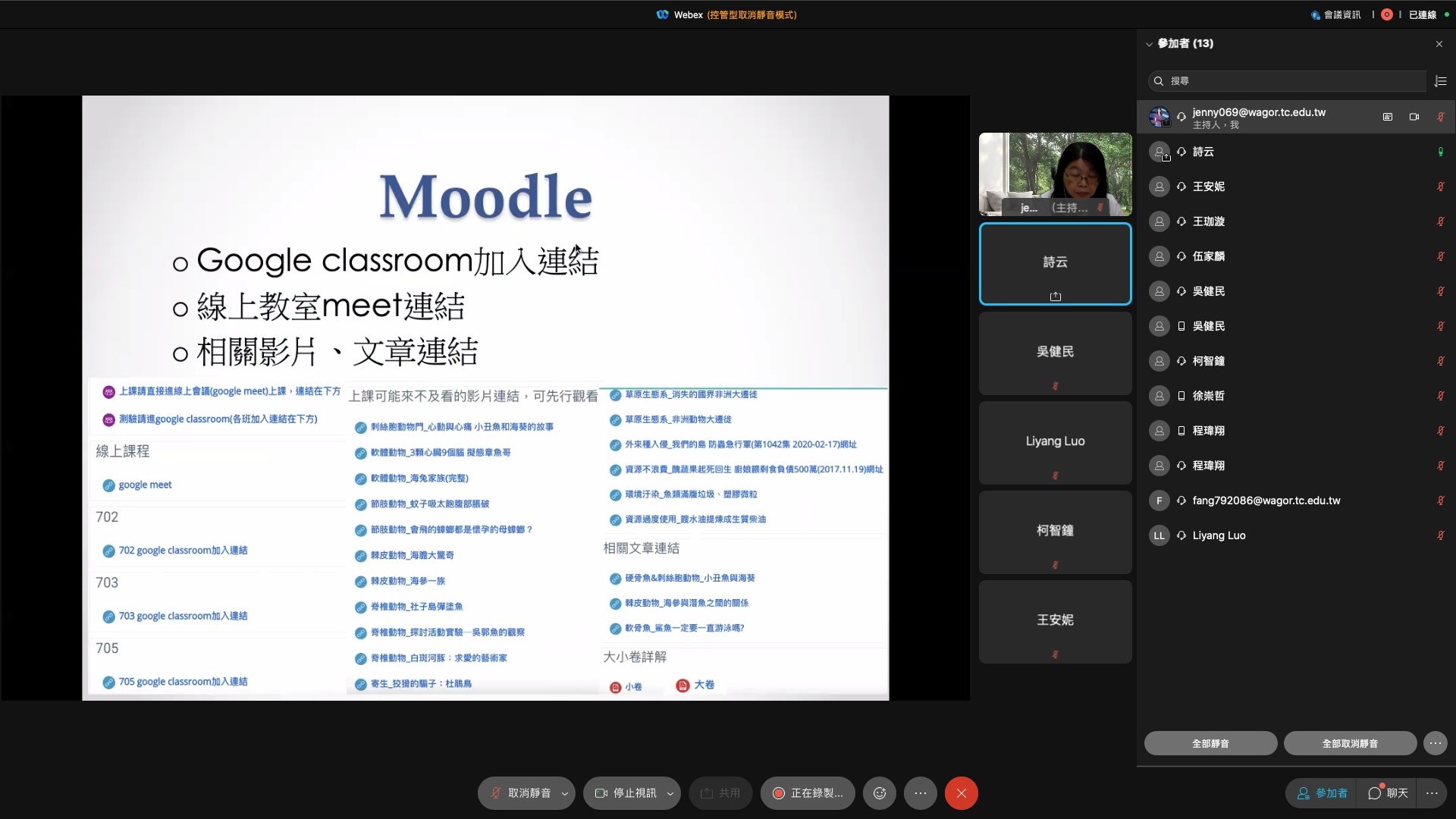This screenshot has width=1456, height=819.
Task: Toggle 王安妮's muted microphone icon
Action: click(1440, 187)
